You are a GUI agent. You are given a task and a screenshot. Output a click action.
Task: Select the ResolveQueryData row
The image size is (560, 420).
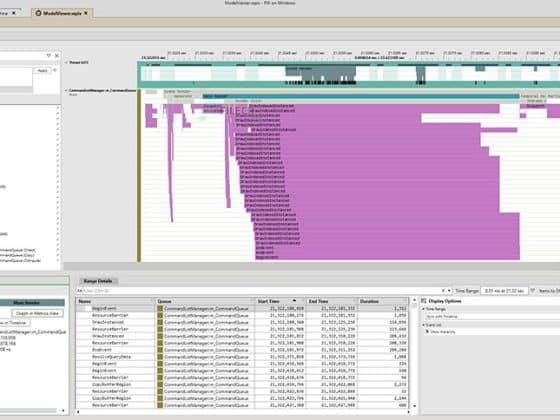242,357
